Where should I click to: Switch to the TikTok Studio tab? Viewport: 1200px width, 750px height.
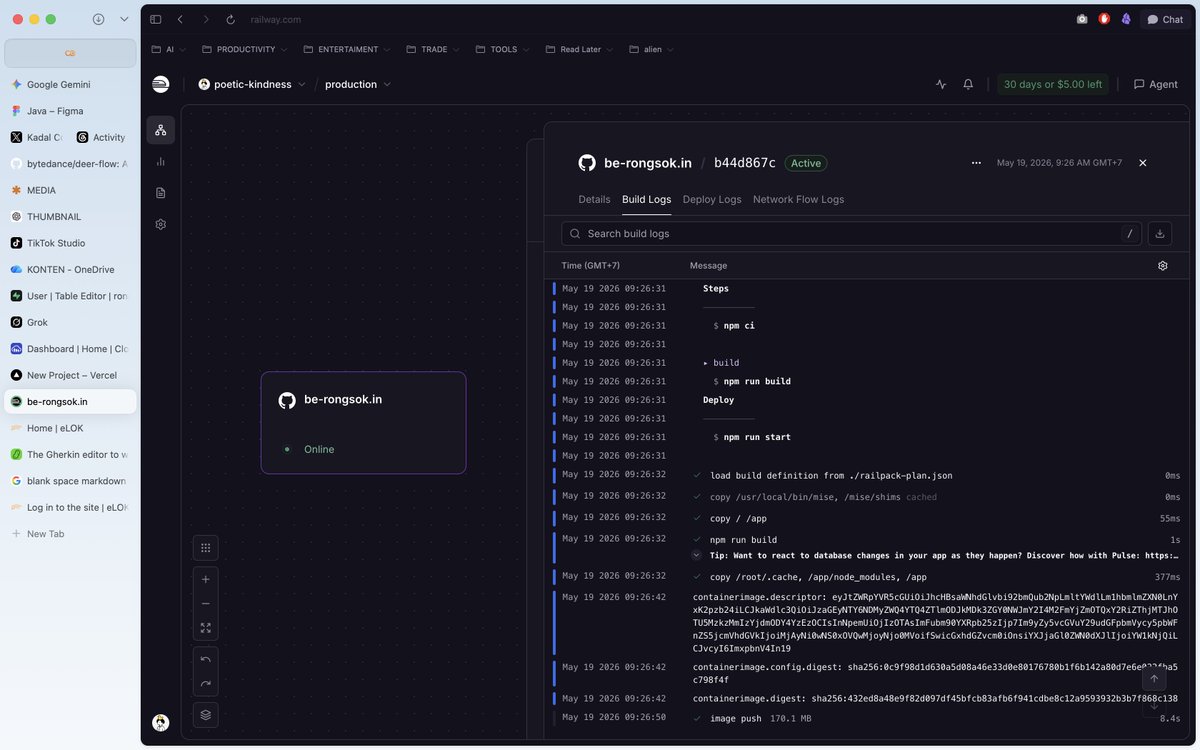pos(70,243)
